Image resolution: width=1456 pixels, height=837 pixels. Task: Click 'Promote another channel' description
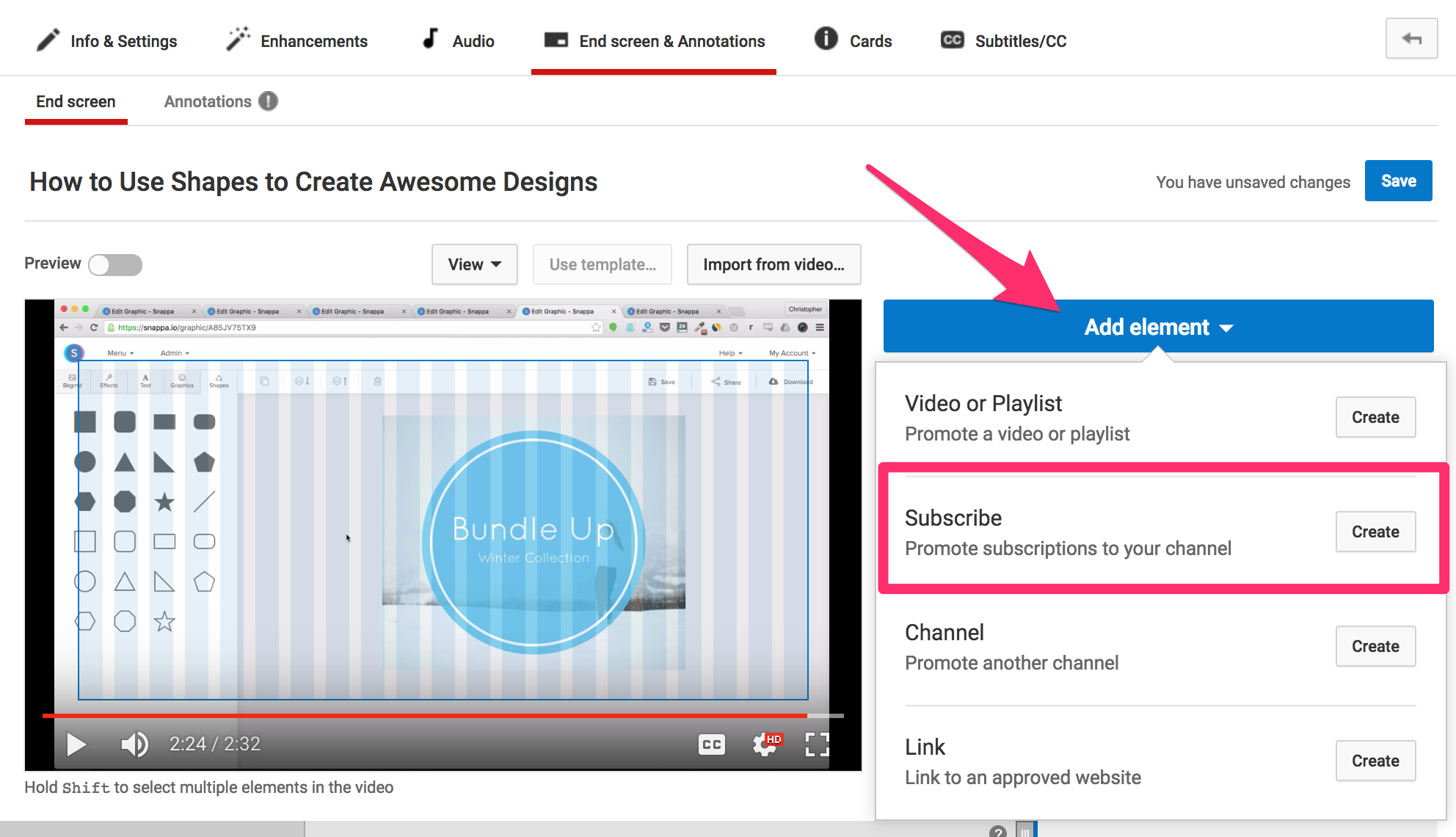coord(1011,663)
